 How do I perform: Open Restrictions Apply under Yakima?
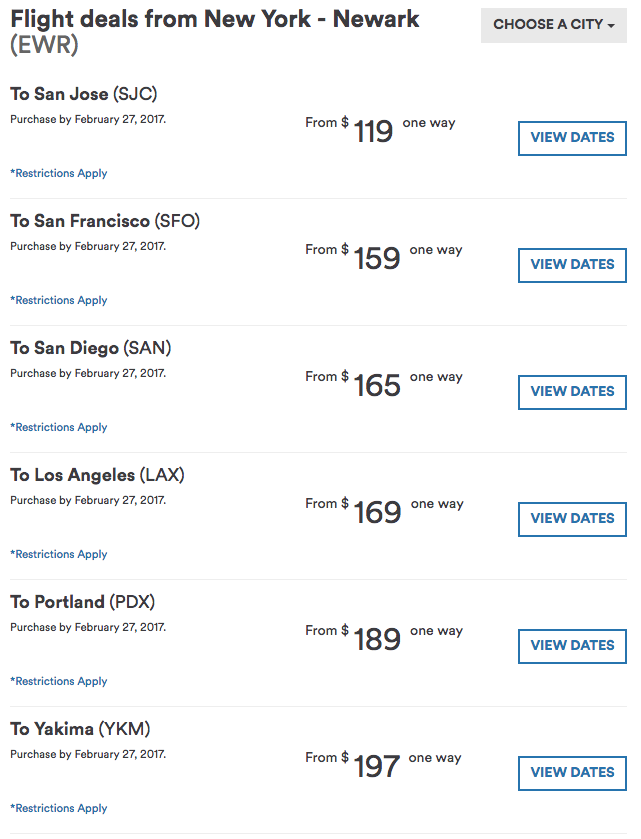tap(59, 809)
